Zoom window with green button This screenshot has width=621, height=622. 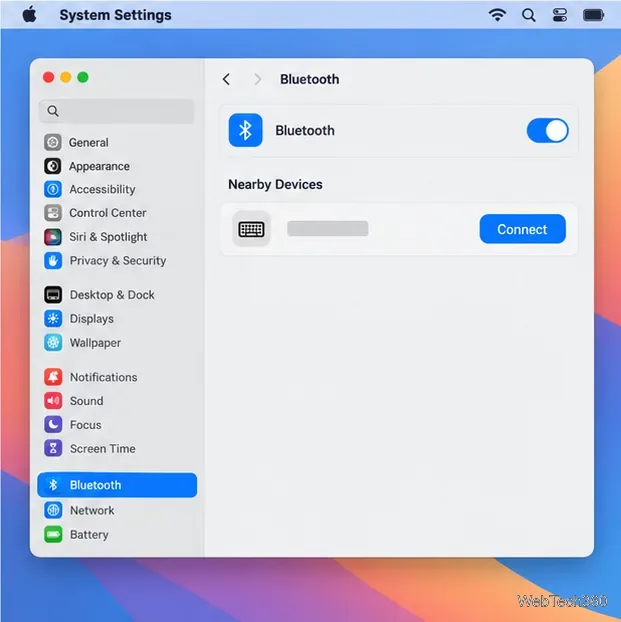click(x=83, y=77)
